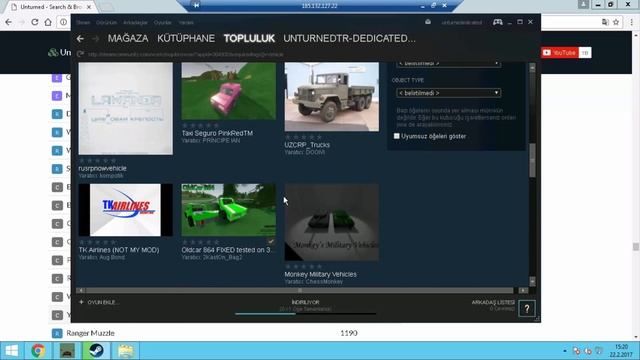
Task: Open the KÜTÜPHANE tab
Action: [186, 38]
